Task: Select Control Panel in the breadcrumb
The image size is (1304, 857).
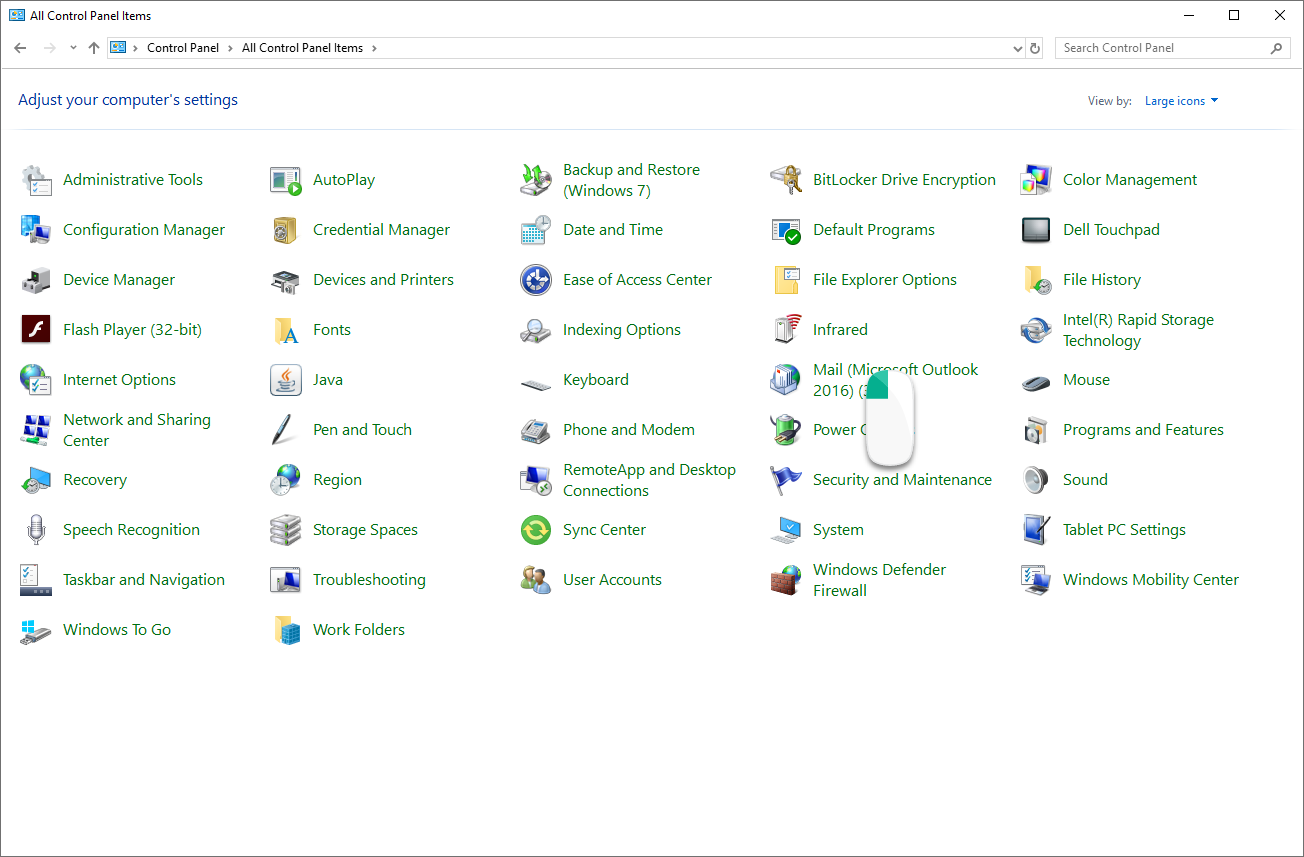Action: [x=183, y=48]
